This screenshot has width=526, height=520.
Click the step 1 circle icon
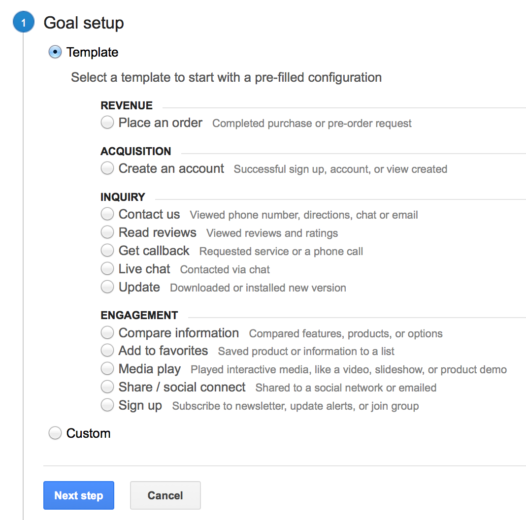[23, 22]
